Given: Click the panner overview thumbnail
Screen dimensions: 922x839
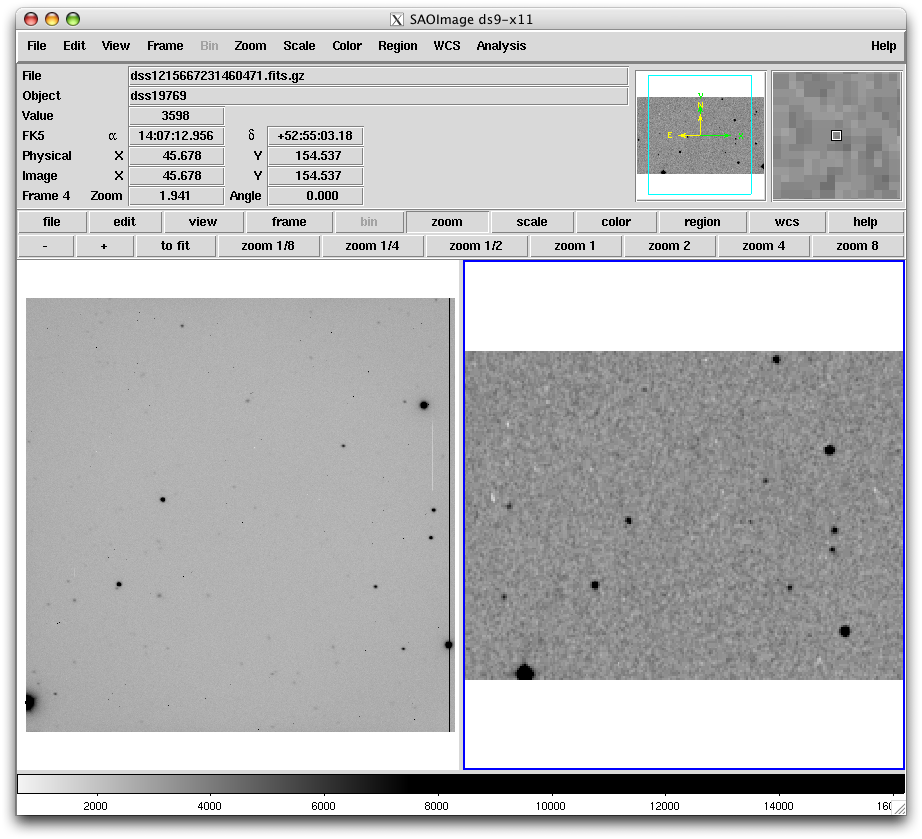Looking at the screenshot, I should (700, 135).
